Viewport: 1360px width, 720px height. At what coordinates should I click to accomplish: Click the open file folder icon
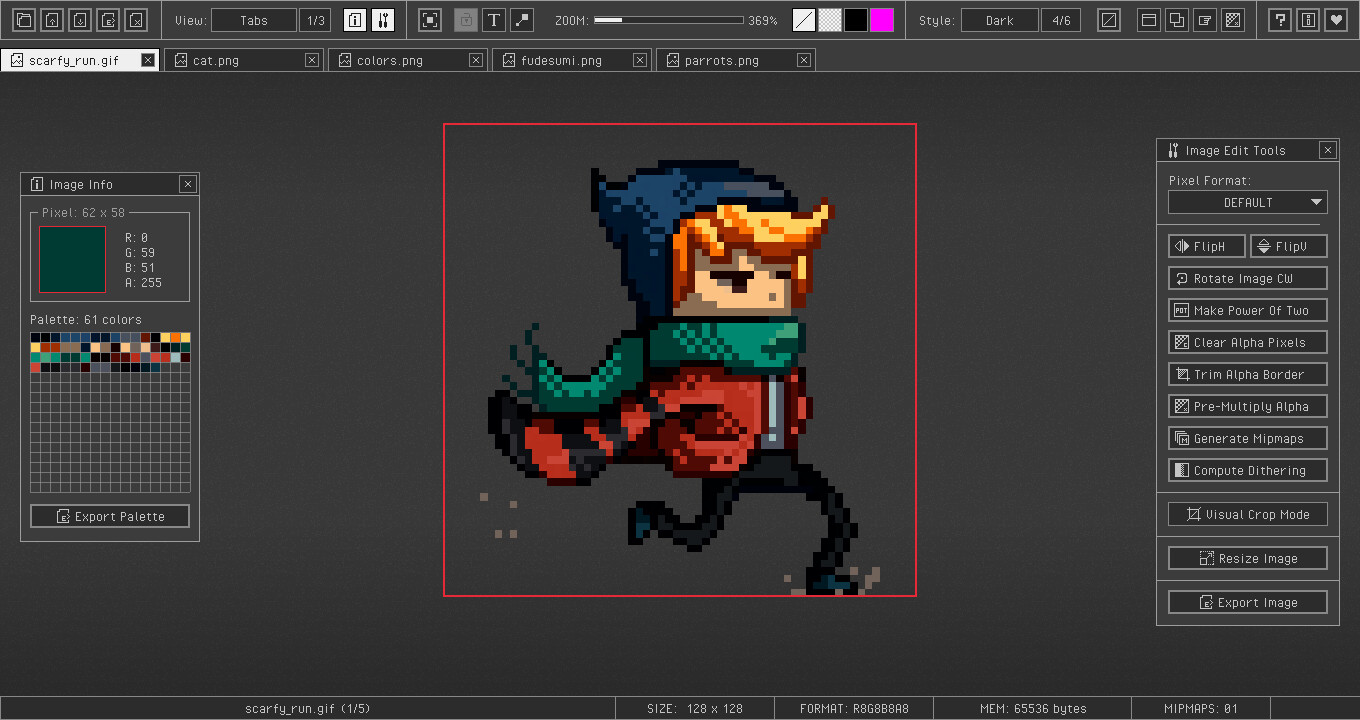pos(24,20)
